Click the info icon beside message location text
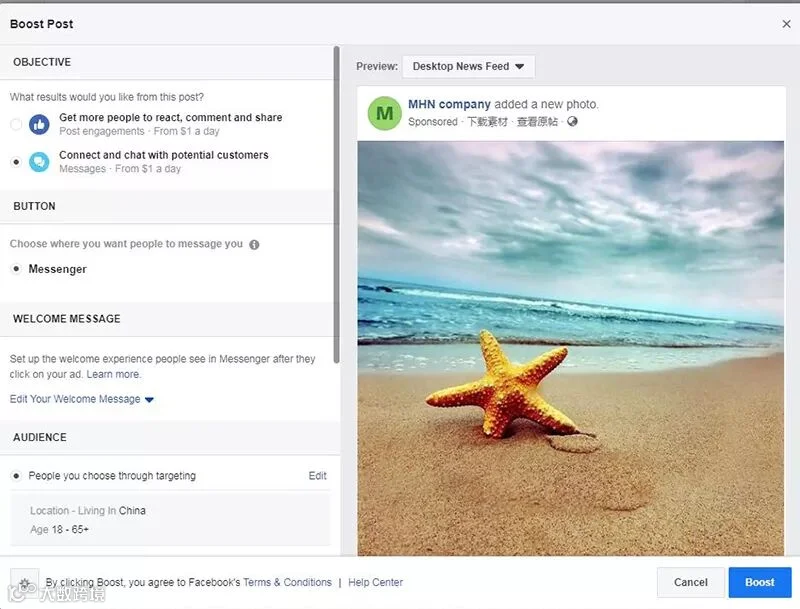Screen dimensions: 800x609 [x=254, y=245]
